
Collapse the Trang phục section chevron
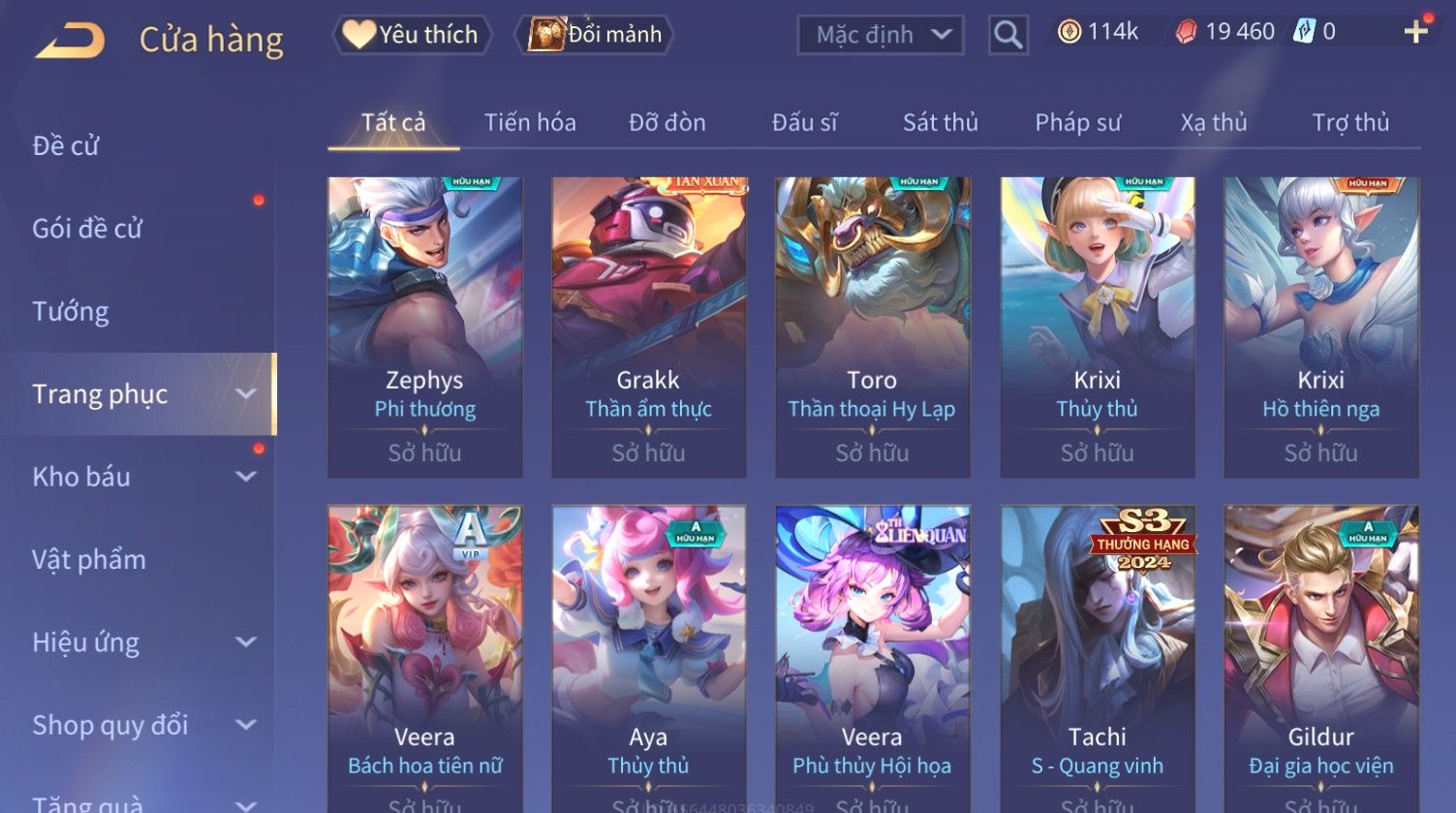[x=246, y=393]
